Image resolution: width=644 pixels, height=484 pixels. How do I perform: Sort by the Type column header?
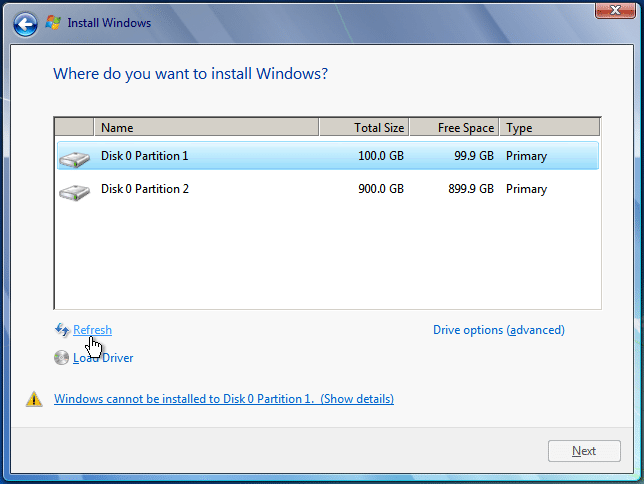click(550, 127)
